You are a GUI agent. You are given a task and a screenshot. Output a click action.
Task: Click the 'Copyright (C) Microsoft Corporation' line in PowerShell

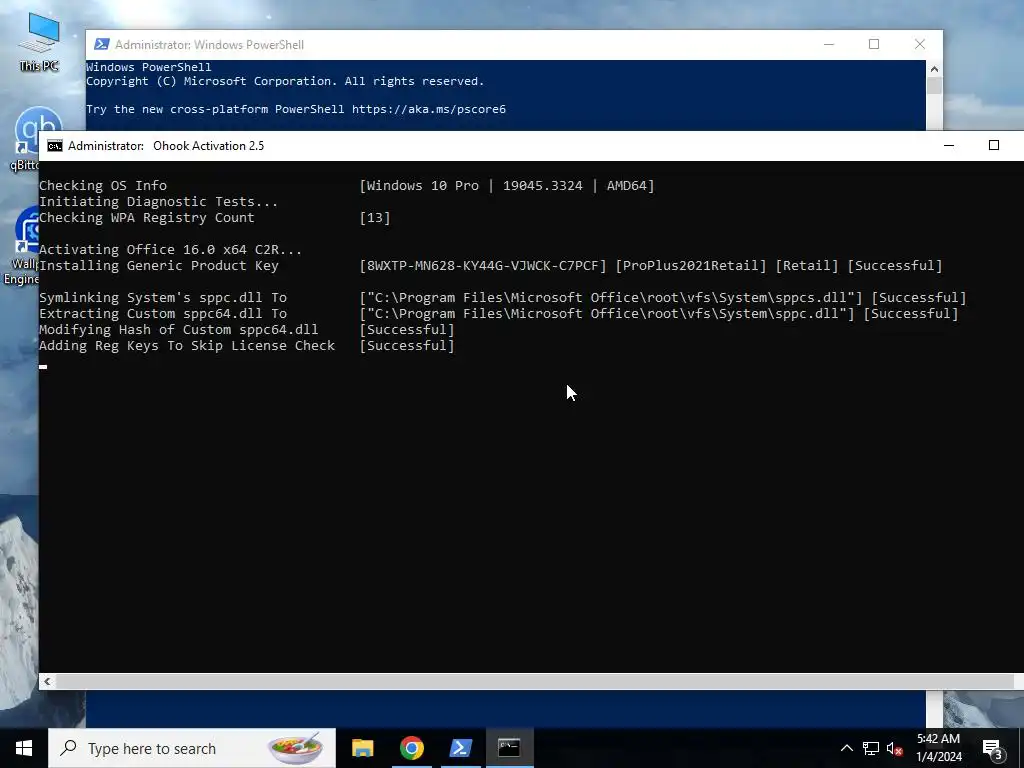pos(285,81)
